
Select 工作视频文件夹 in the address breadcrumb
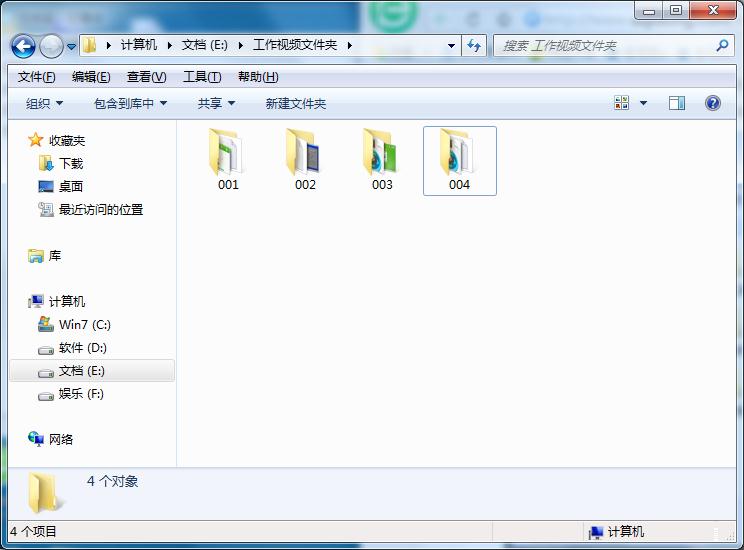tap(295, 45)
